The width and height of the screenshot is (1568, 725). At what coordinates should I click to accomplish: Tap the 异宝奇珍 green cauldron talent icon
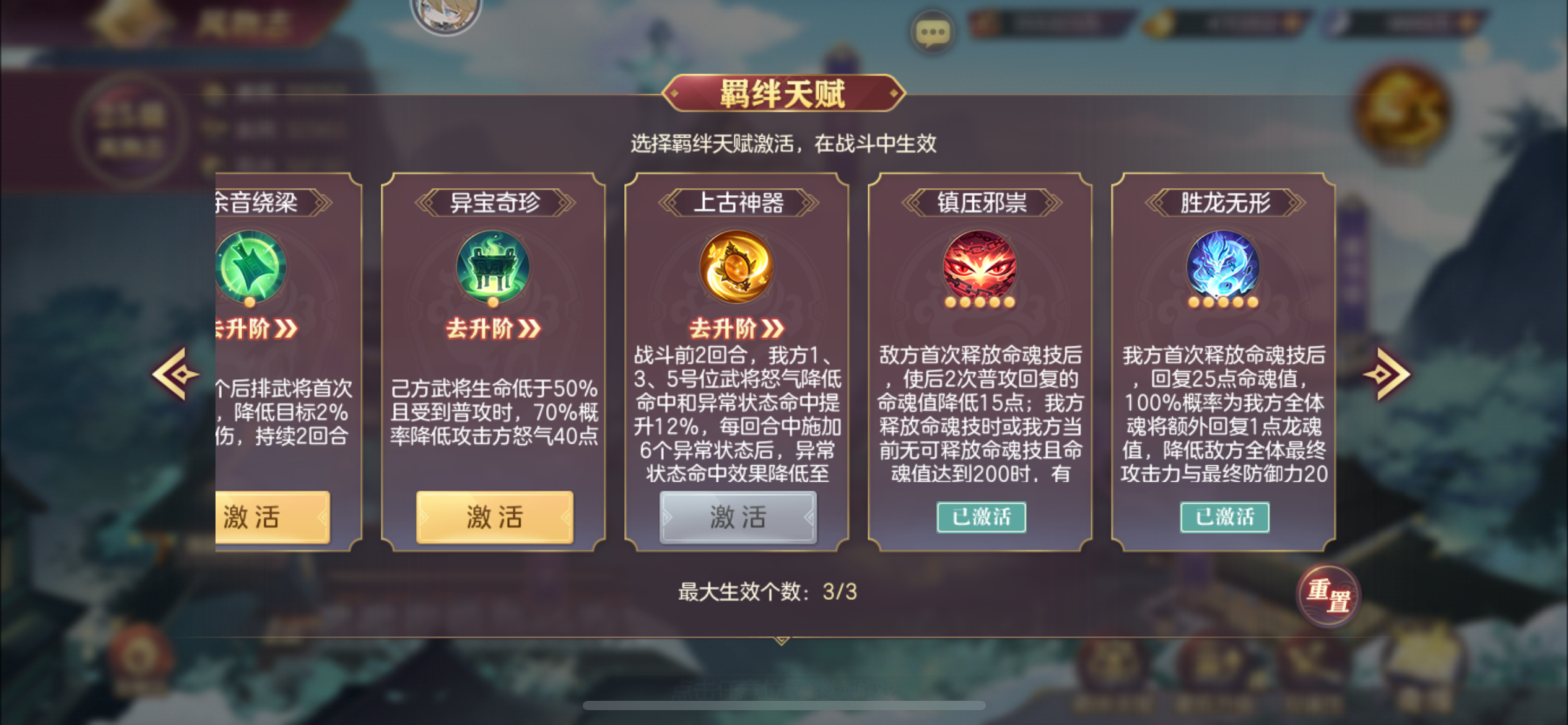pyautogui.click(x=493, y=267)
